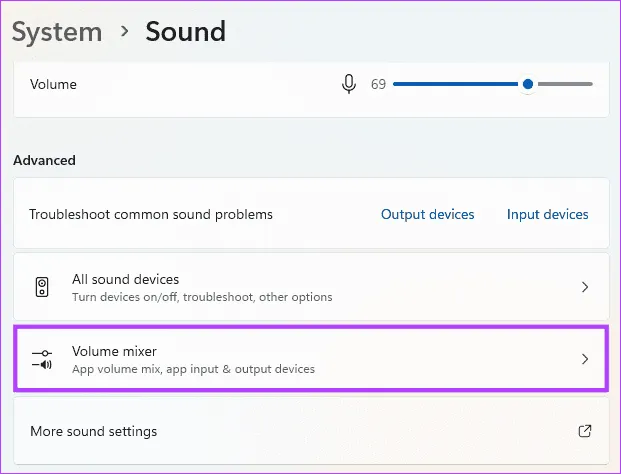Troubleshoot Input devices

click(x=547, y=214)
